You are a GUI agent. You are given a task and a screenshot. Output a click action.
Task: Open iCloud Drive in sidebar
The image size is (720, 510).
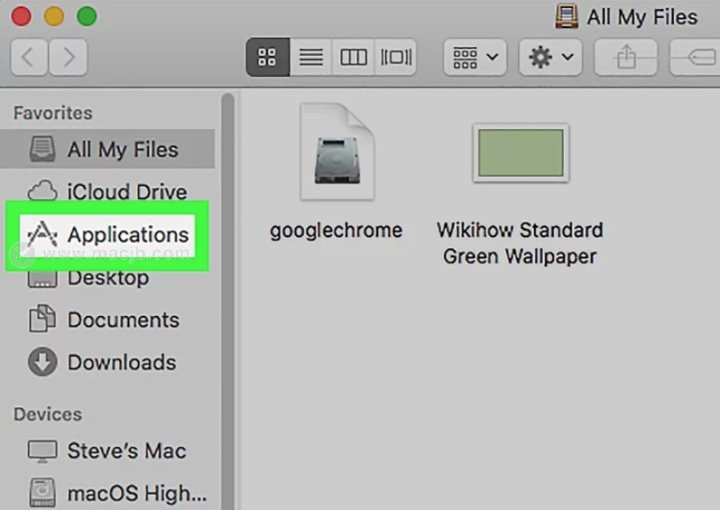click(107, 191)
